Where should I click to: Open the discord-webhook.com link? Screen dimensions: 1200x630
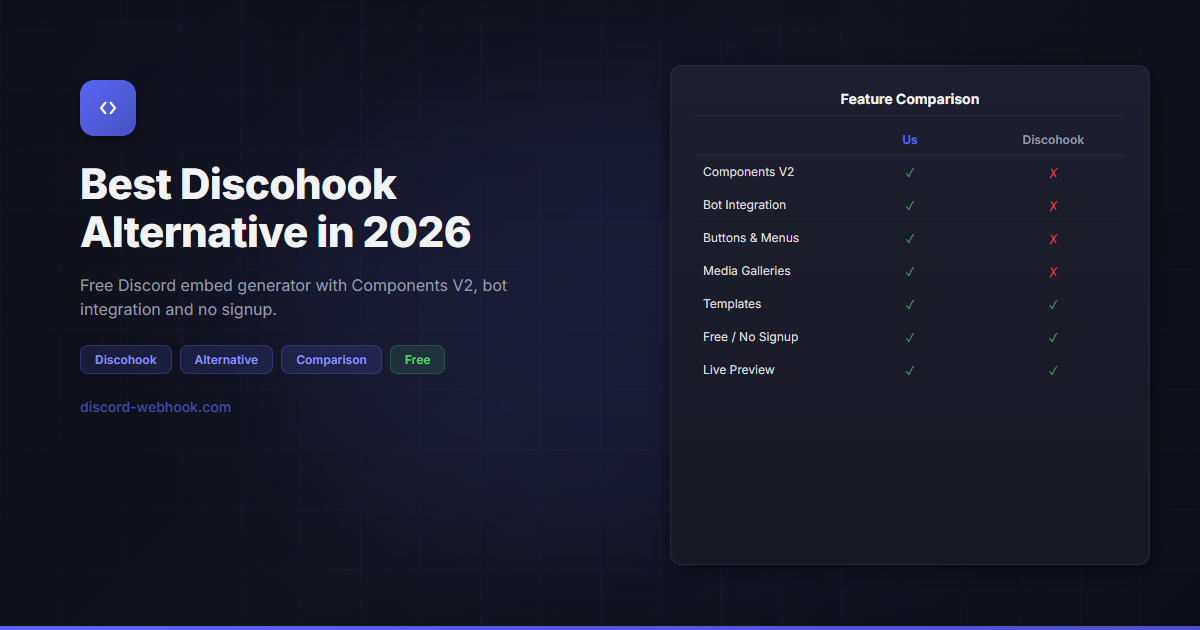tap(155, 407)
